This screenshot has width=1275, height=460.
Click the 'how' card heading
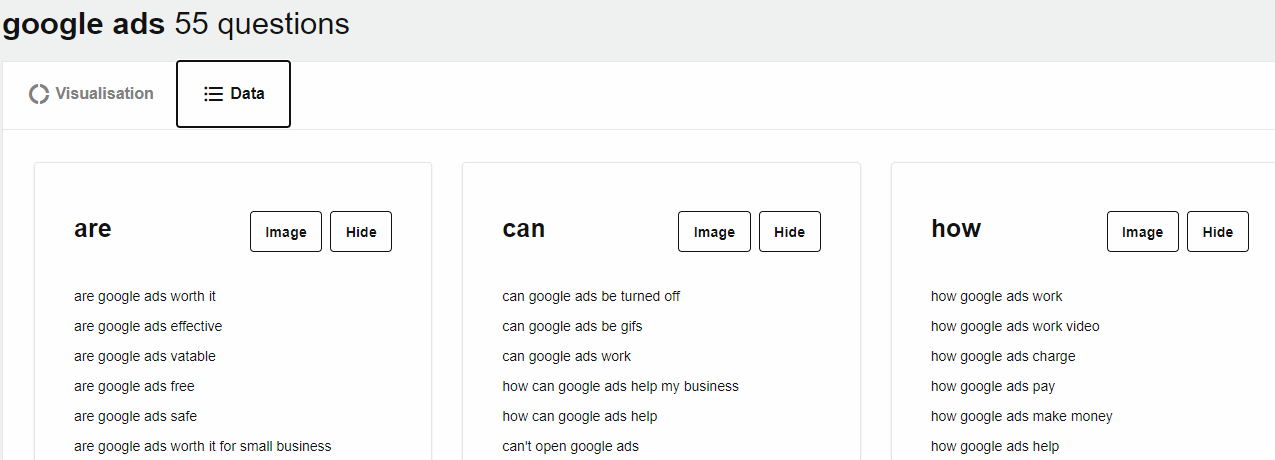point(956,229)
